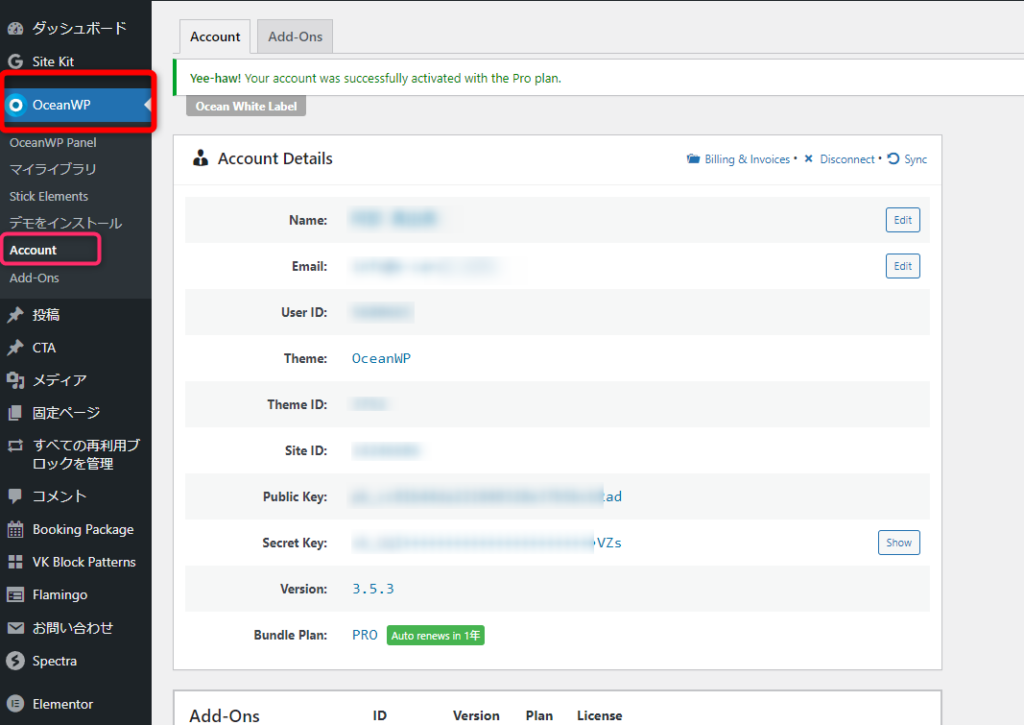The width and height of the screenshot is (1024, 725).
Task: Click Show button for Secret Key
Action: [899, 543]
